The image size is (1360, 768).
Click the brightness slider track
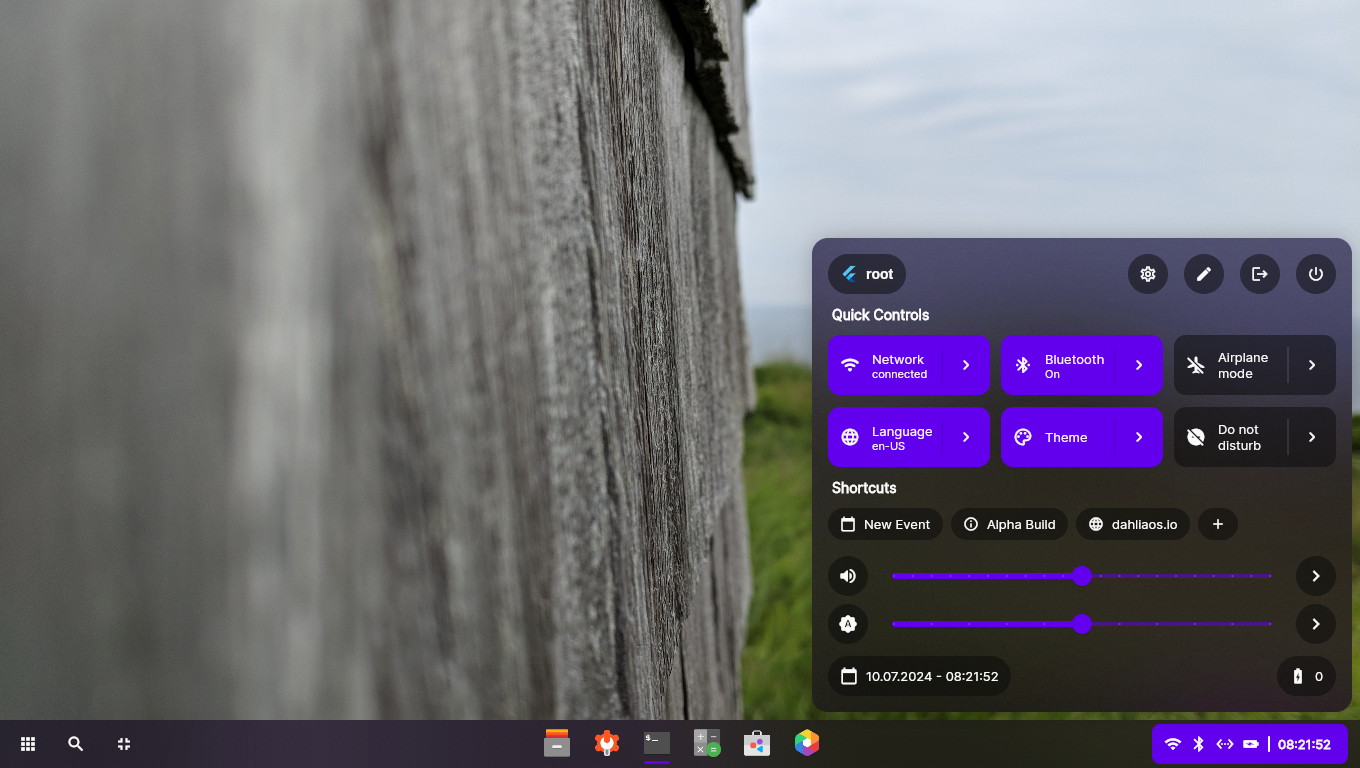pos(1180,624)
